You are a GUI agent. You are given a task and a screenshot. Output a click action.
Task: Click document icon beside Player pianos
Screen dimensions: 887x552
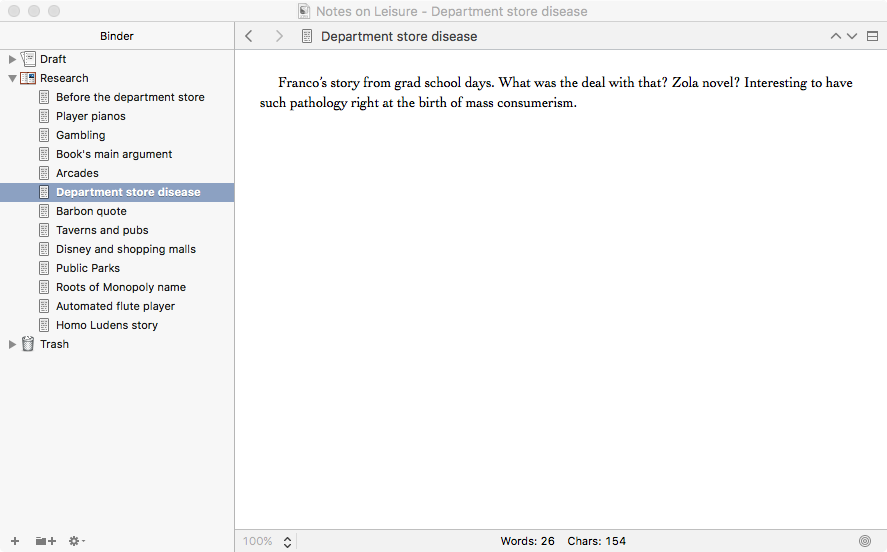click(x=44, y=116)
